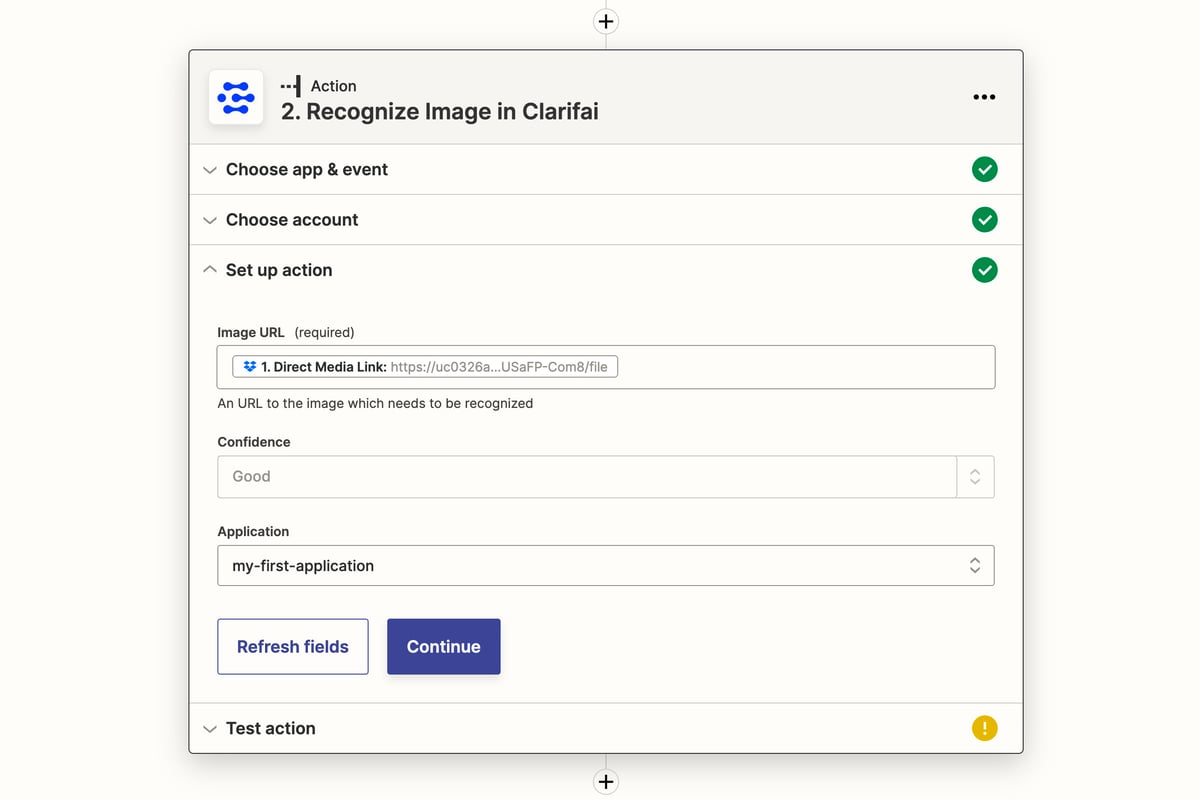Expand the Test action section

click(x=270, y=728)
